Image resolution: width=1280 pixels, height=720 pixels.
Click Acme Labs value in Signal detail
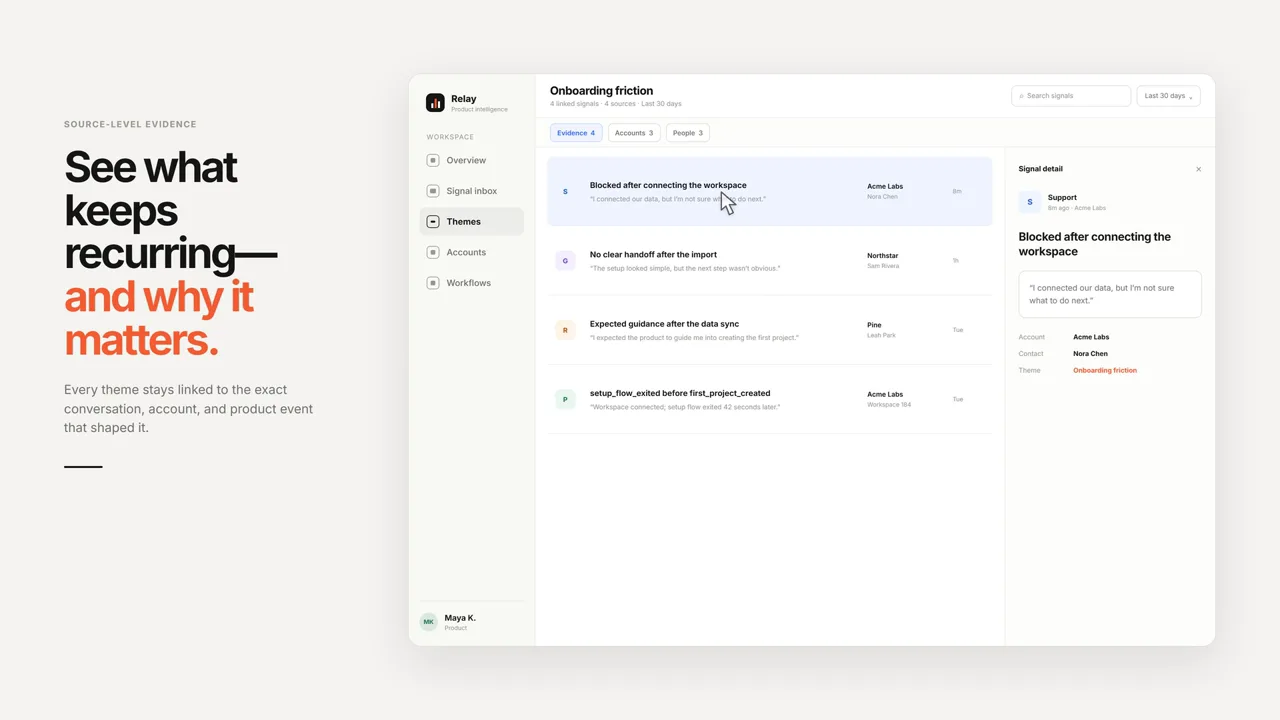tap(1091, 337)
